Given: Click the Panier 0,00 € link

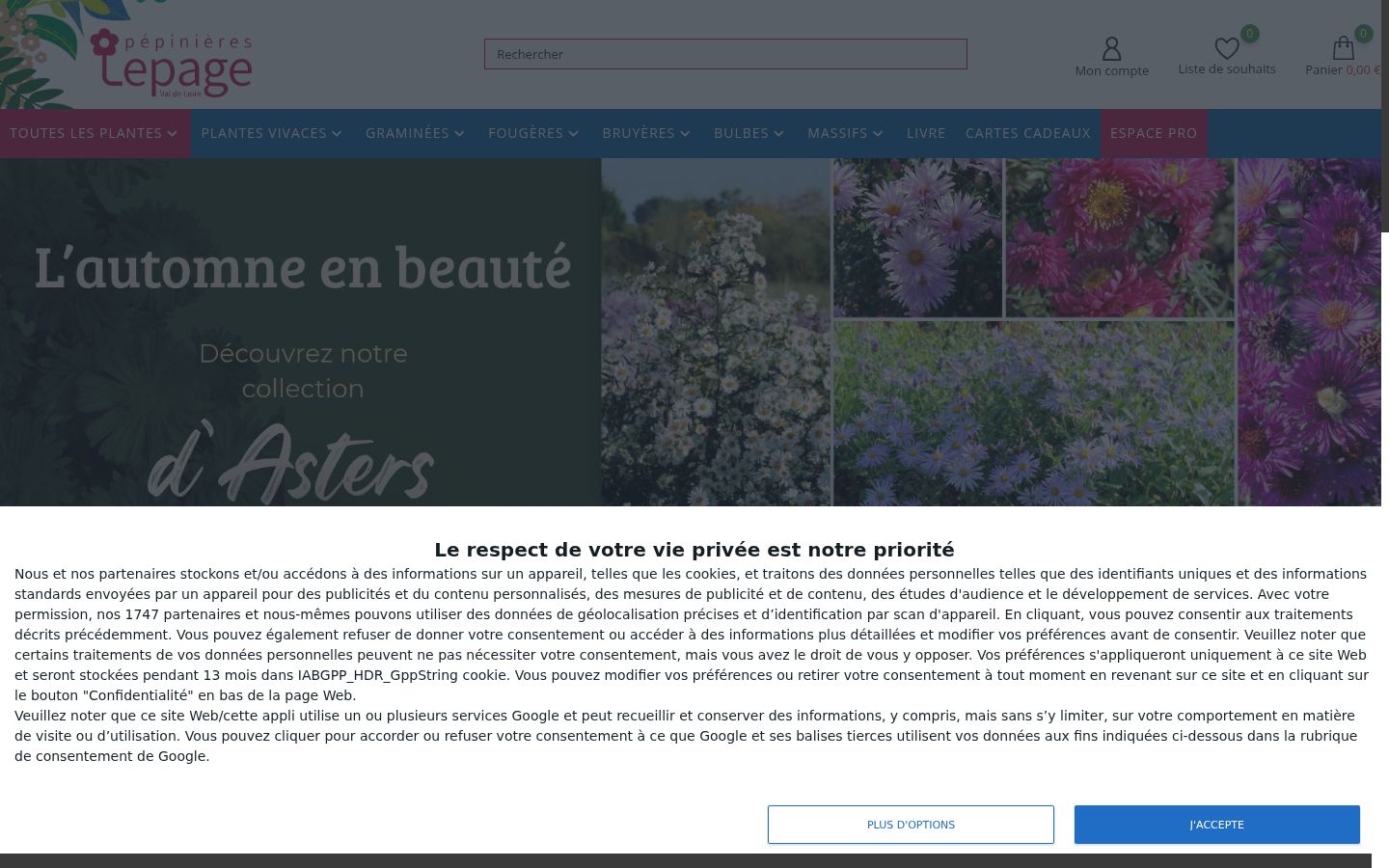Looking at the screenshot, I should coord(1343,69).
